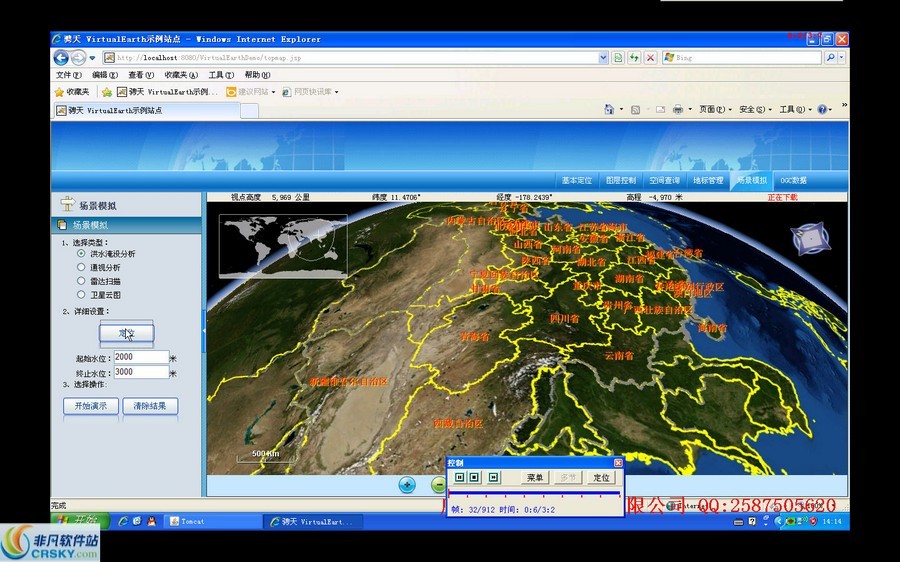Screen dimensions: 900x562
Task: Open the 网页快讯库 dropdown
Action: coord(310,92)
